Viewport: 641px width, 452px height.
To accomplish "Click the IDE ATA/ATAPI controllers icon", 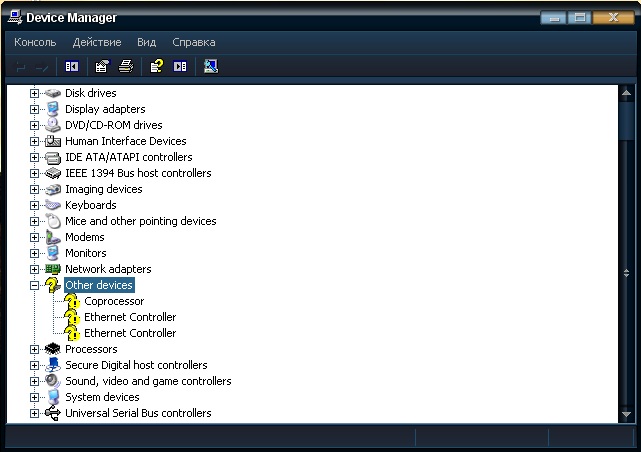I will pyautogui.click(x=53, y=157).
